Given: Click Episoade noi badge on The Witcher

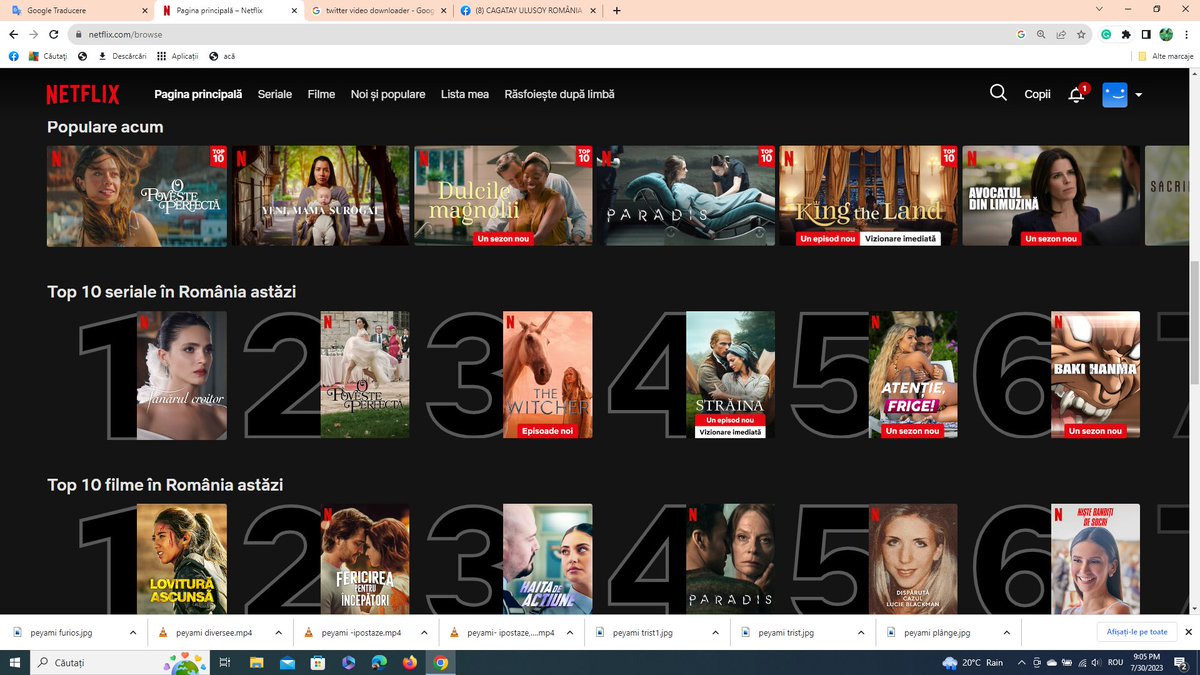Looking at the screenshot, I should click(548, 431).
